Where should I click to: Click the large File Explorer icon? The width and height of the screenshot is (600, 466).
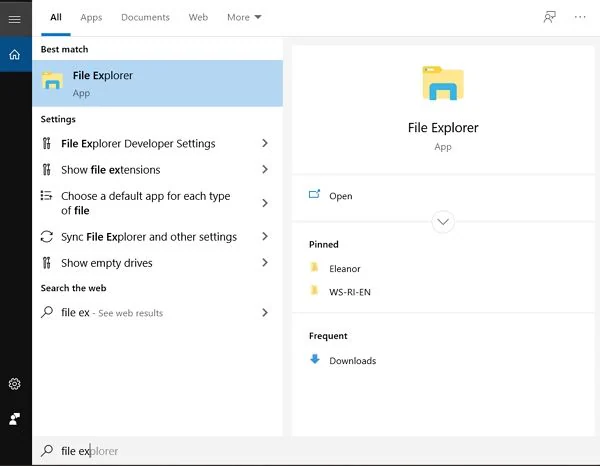pos(443,85)
